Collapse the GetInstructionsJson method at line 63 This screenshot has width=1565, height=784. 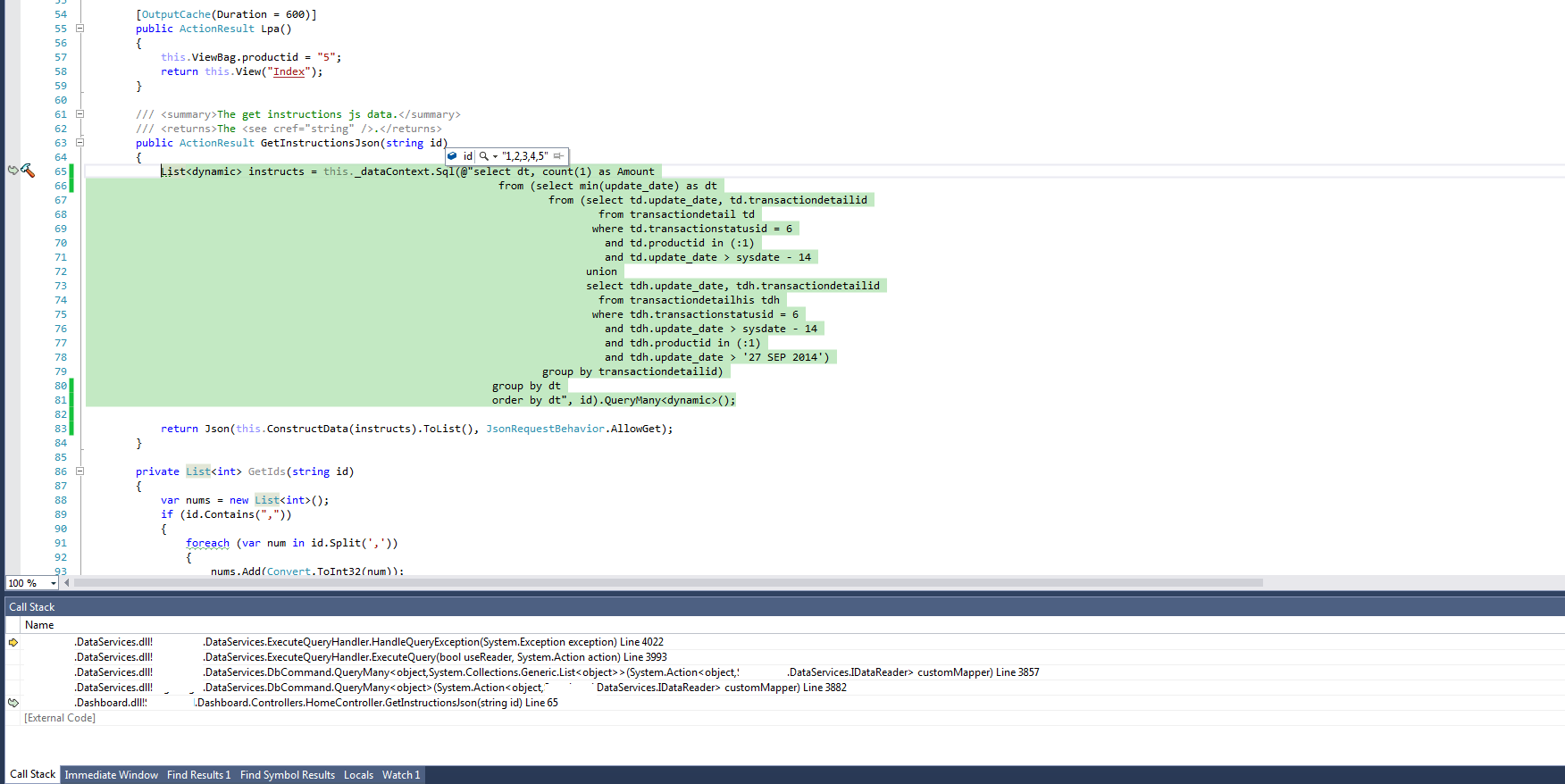(80, 143)
